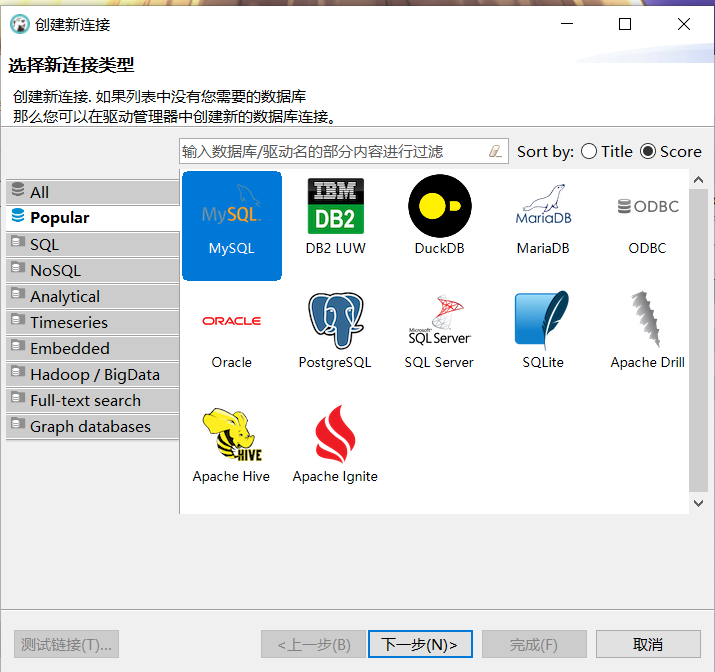Screen dimensions: 715x672
Task: Open the Analytical category
Action: coord(93,296)
